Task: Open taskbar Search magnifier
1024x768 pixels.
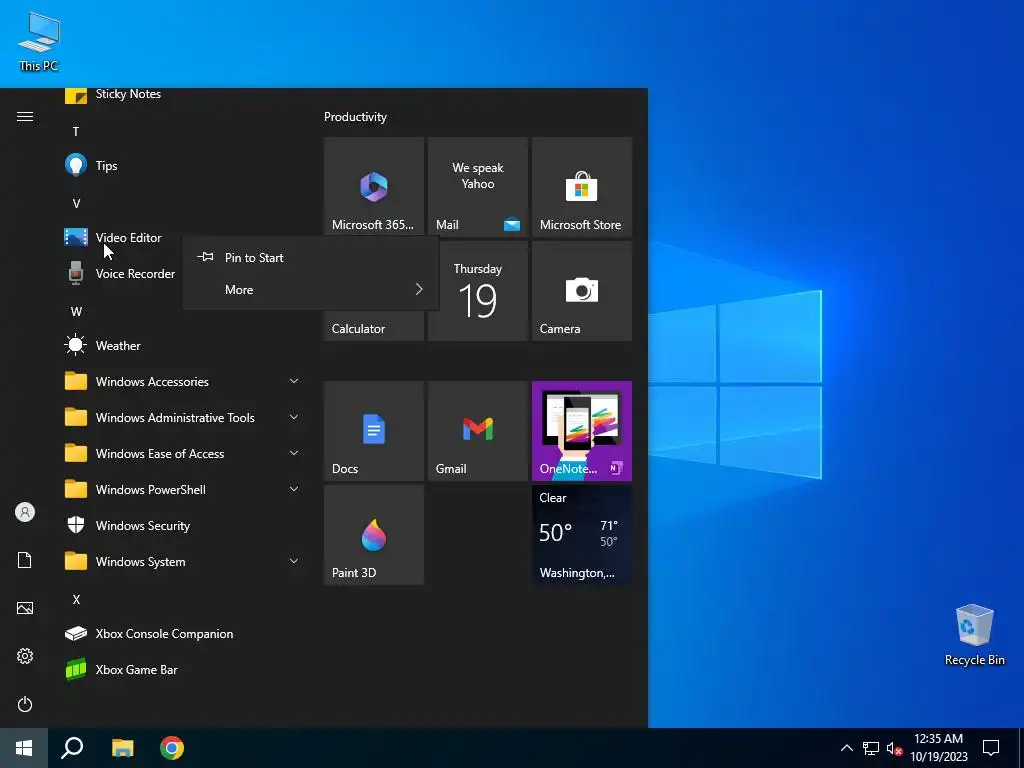Action: [72, 748]
